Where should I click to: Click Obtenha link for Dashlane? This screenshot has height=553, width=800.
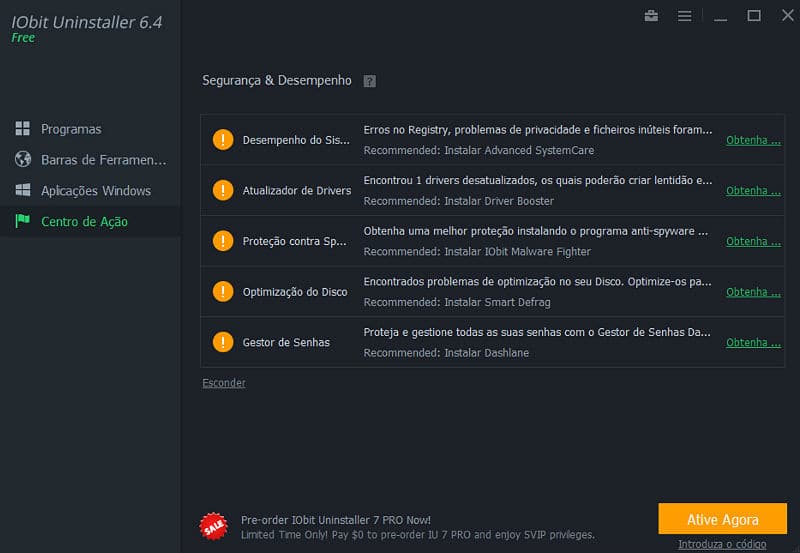(753, 342)
